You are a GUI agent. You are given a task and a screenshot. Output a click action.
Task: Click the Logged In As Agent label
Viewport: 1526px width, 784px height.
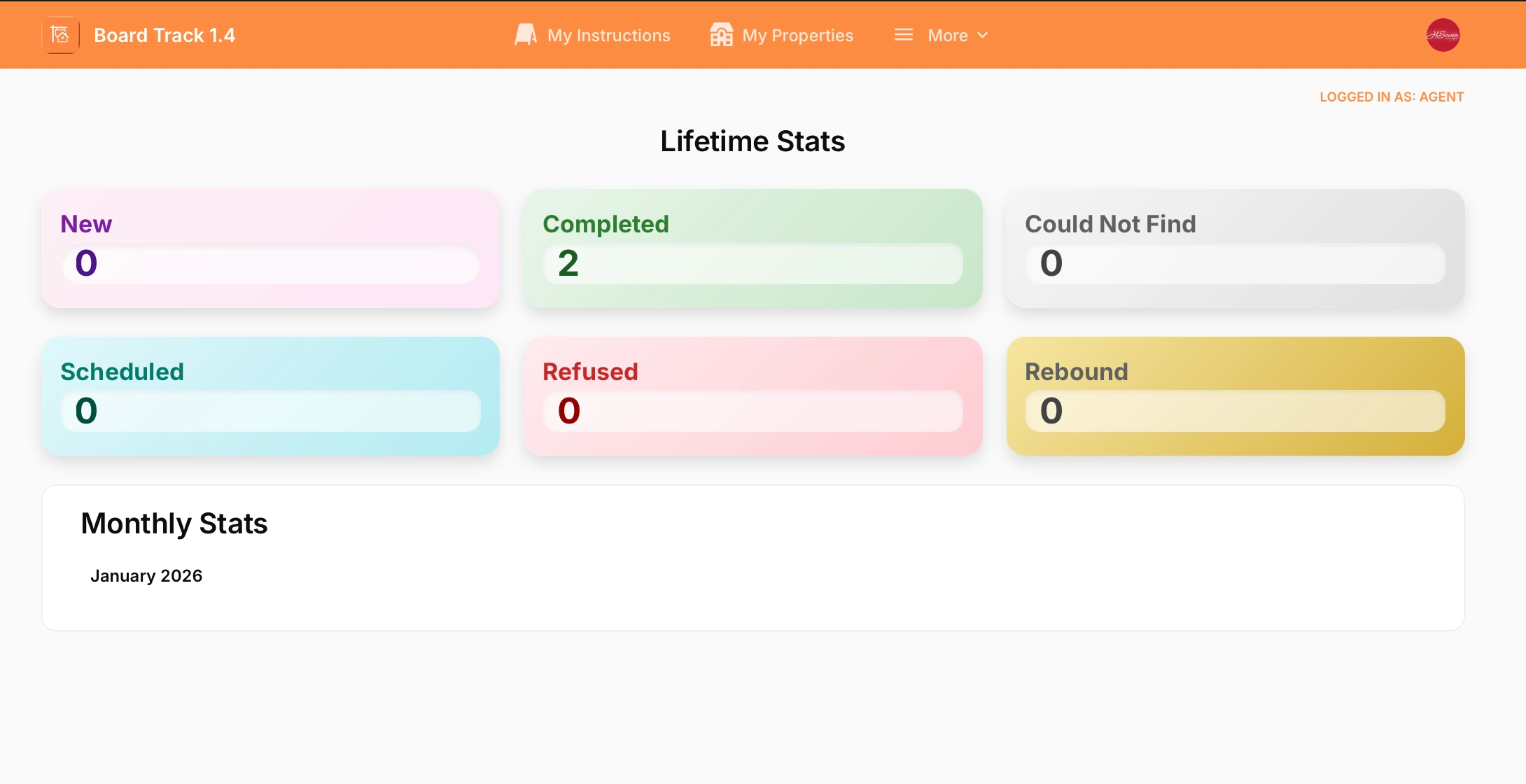pyautogui.click(x=1391, y=97)
